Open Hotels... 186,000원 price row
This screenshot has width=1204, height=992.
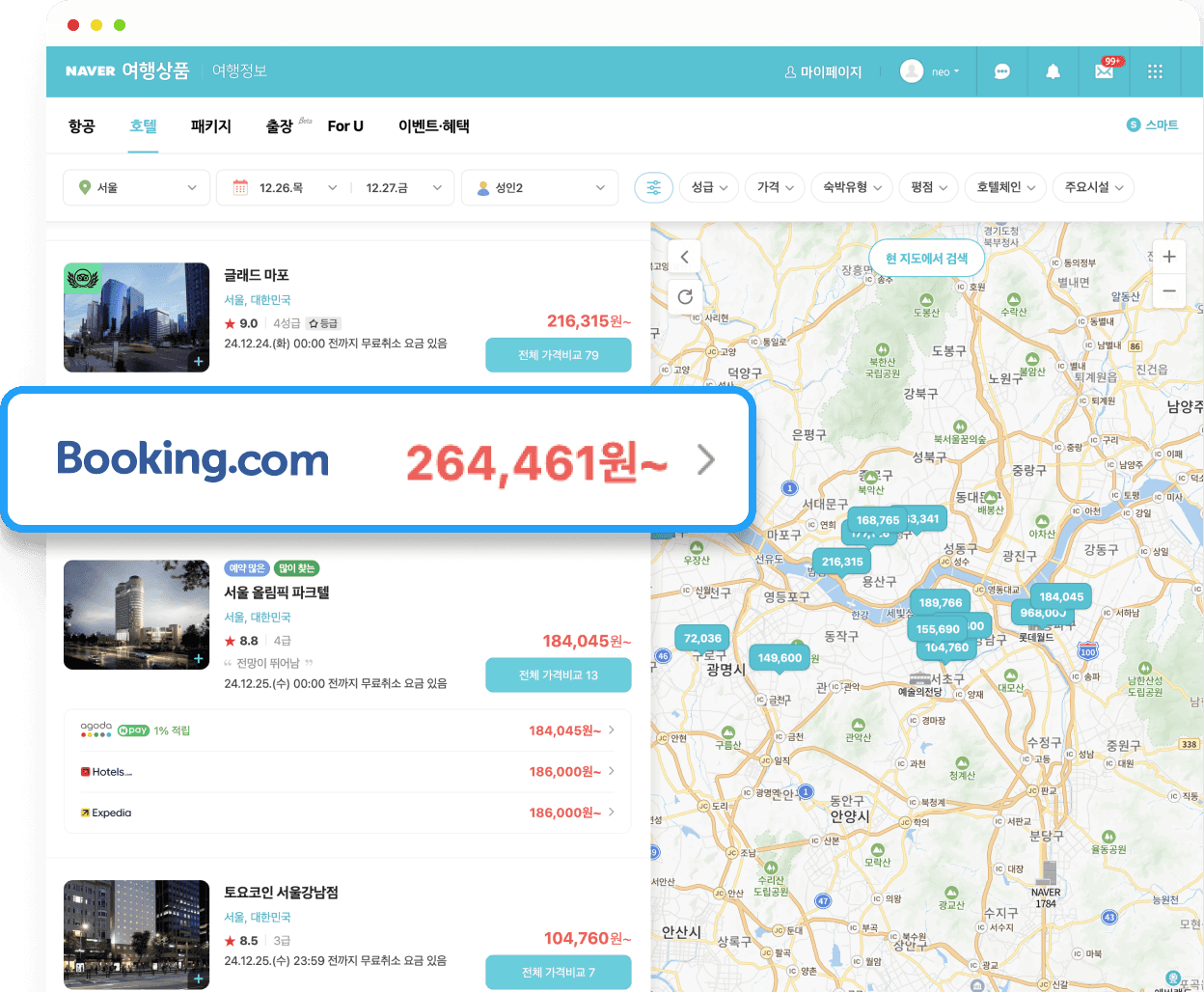point(347,772)
